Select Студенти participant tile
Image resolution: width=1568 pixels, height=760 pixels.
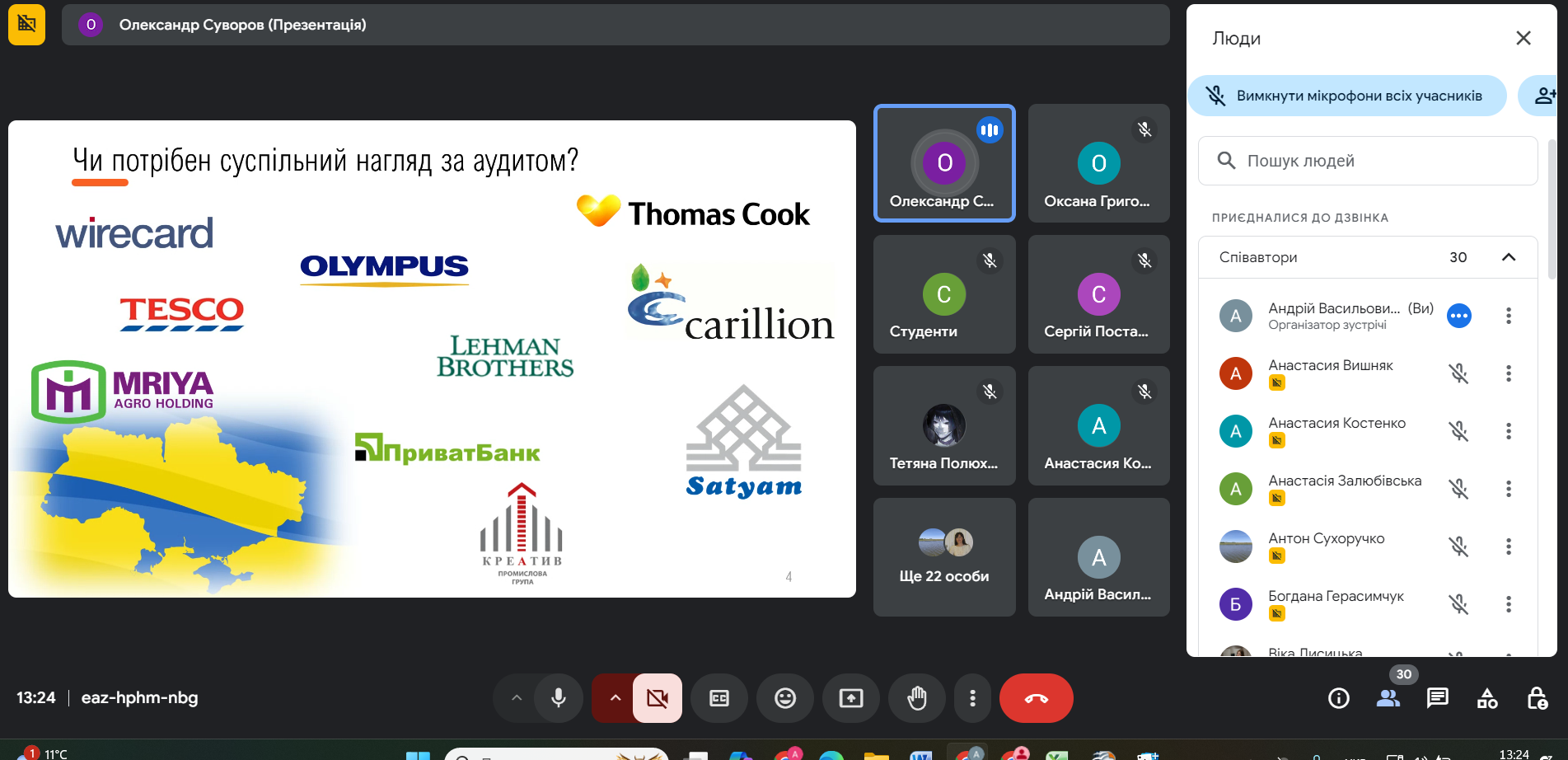point(944,294)
